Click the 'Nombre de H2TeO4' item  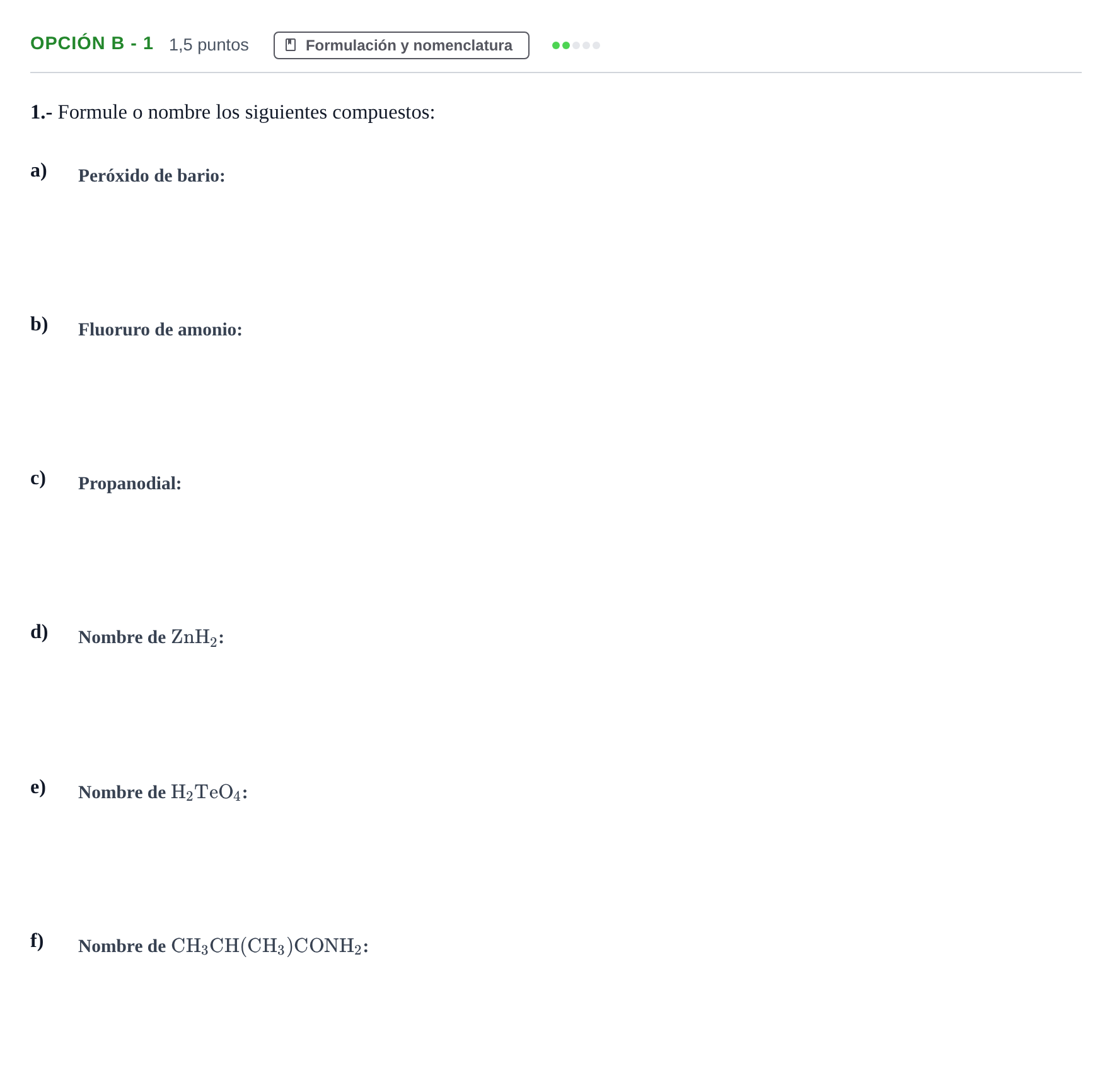(163, 793)
